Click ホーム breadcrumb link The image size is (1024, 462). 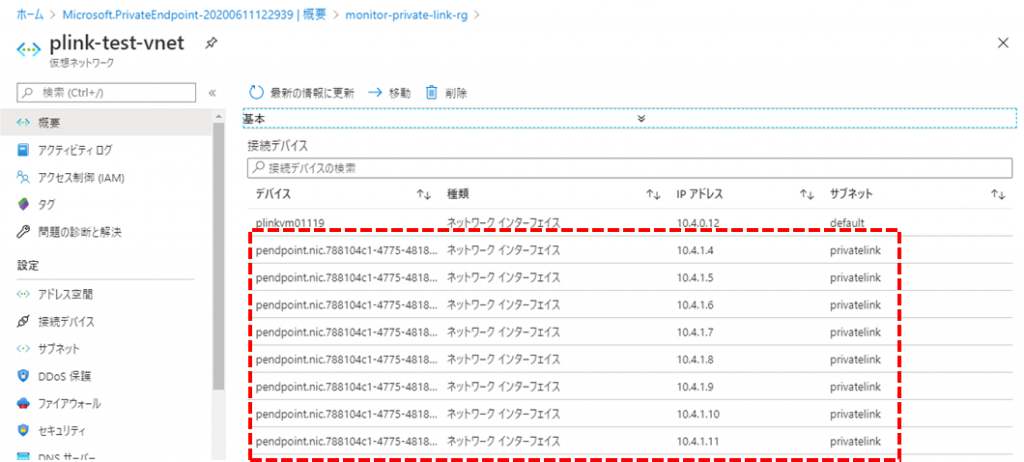click(x=30, y=14)
